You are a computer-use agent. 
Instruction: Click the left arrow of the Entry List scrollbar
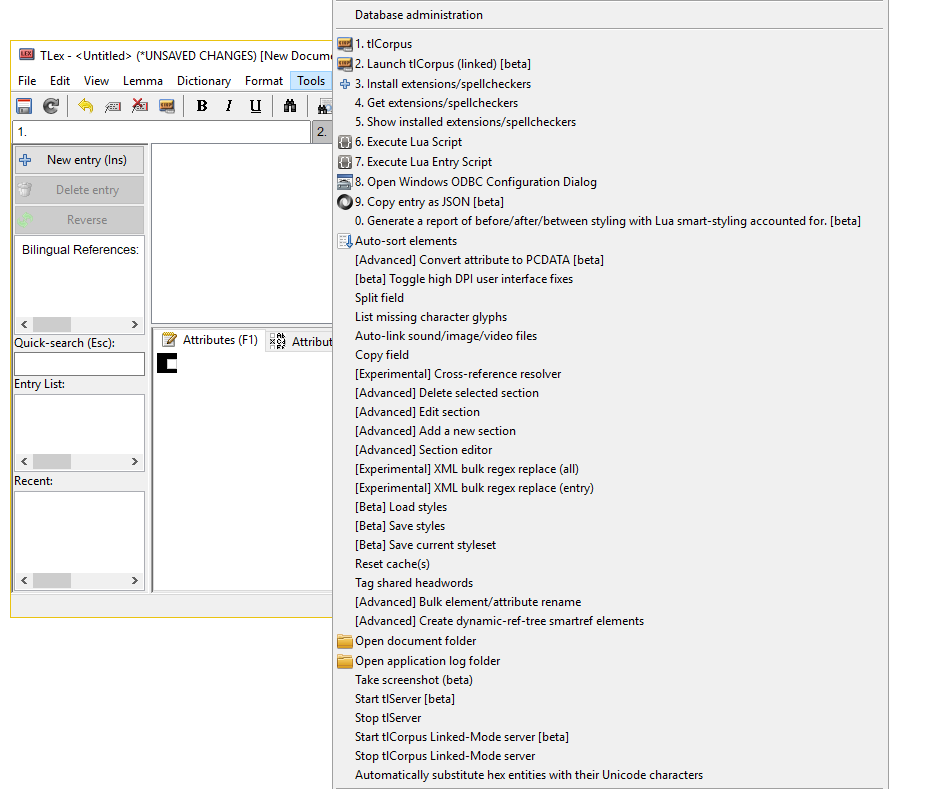click(x=24, y=462)
